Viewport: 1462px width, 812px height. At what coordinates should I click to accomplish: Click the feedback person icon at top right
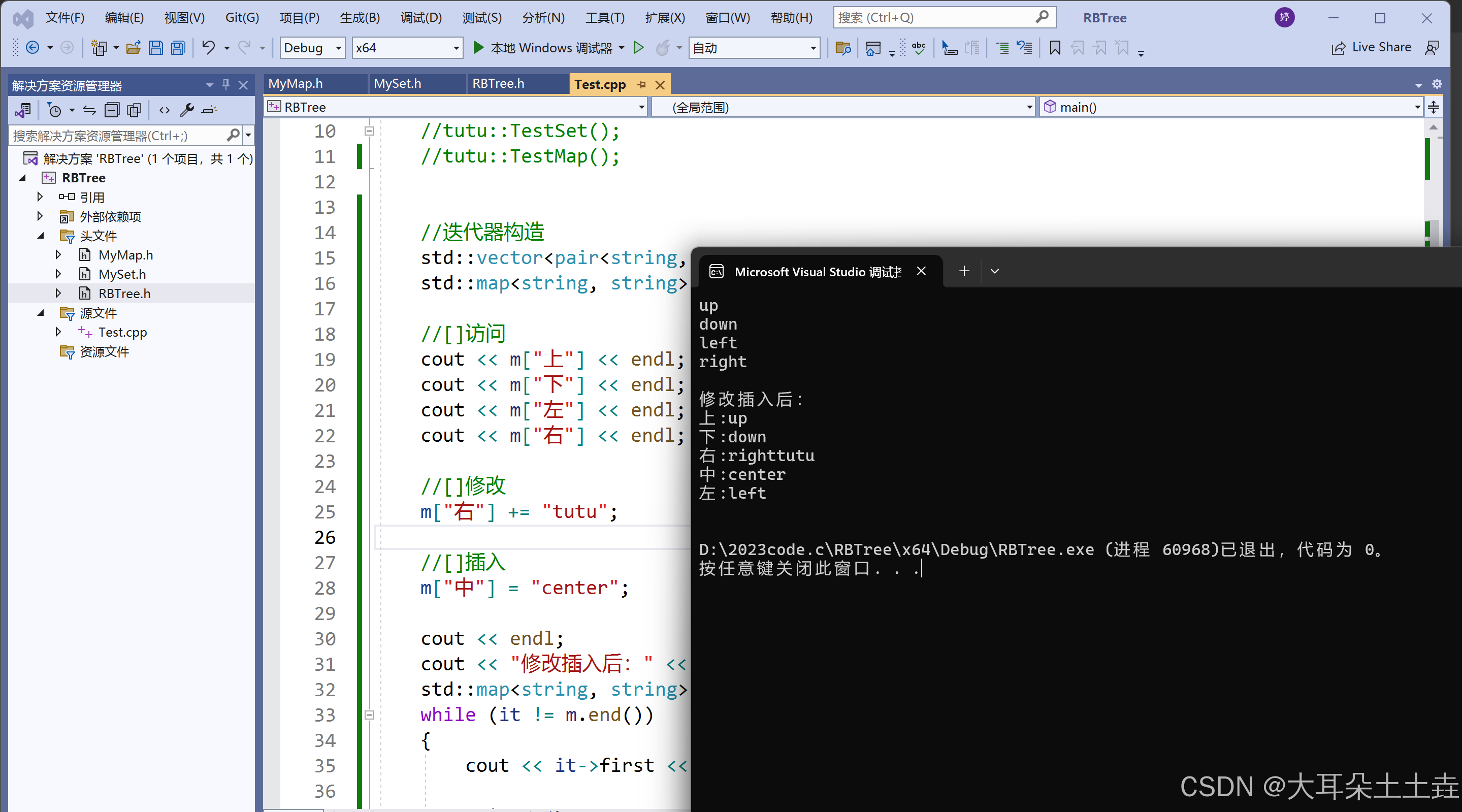1432,48
